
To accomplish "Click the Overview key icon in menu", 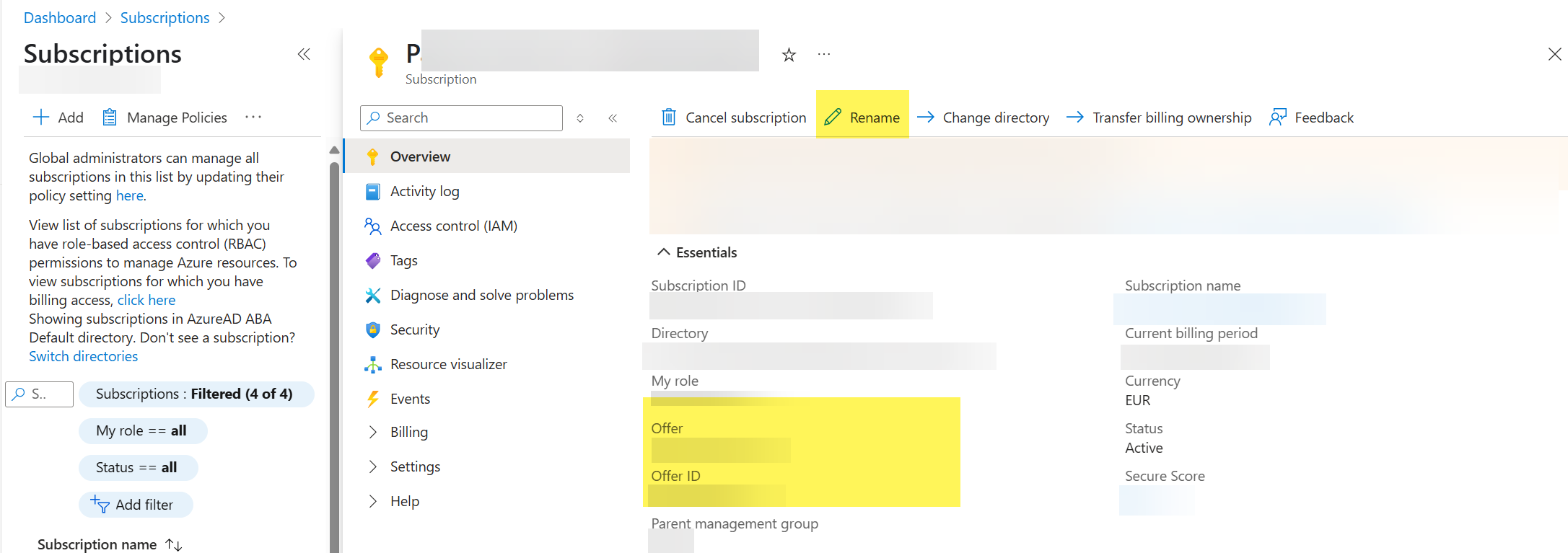I will point(372,156).
